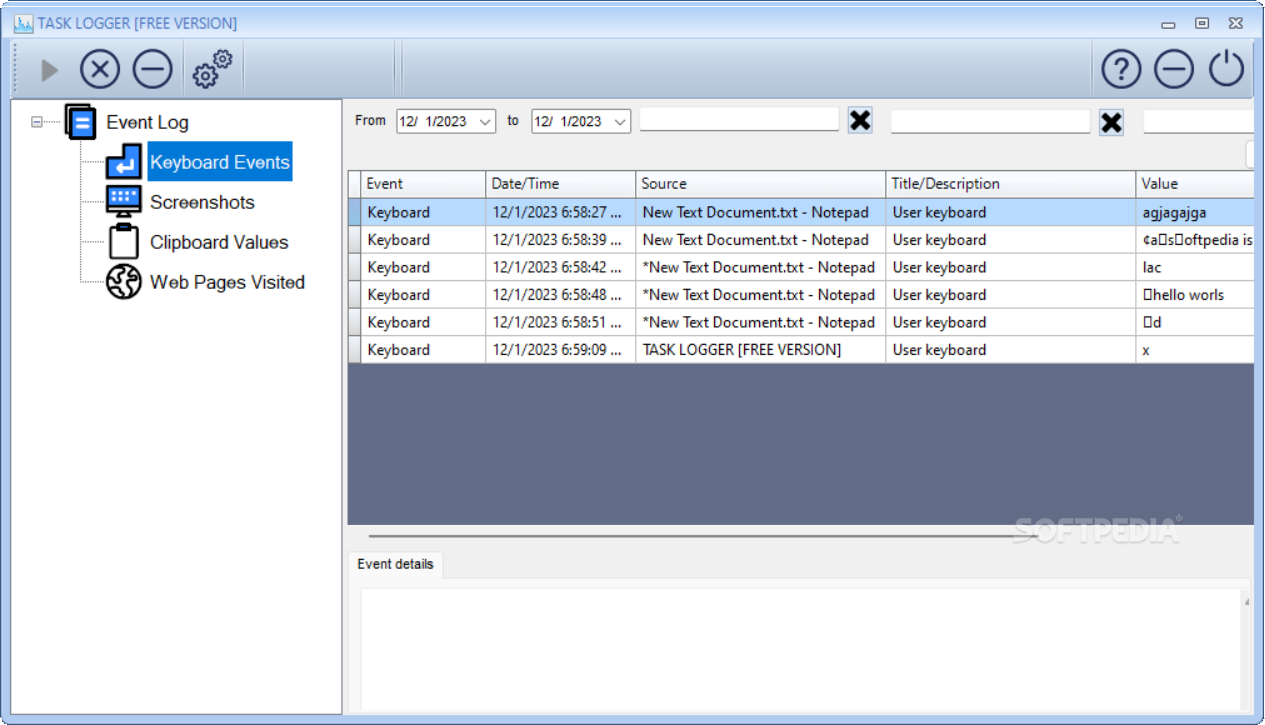Screen dimensions: 1265x725
Task: Sort by the Source column header
Action: coord(761,184)
